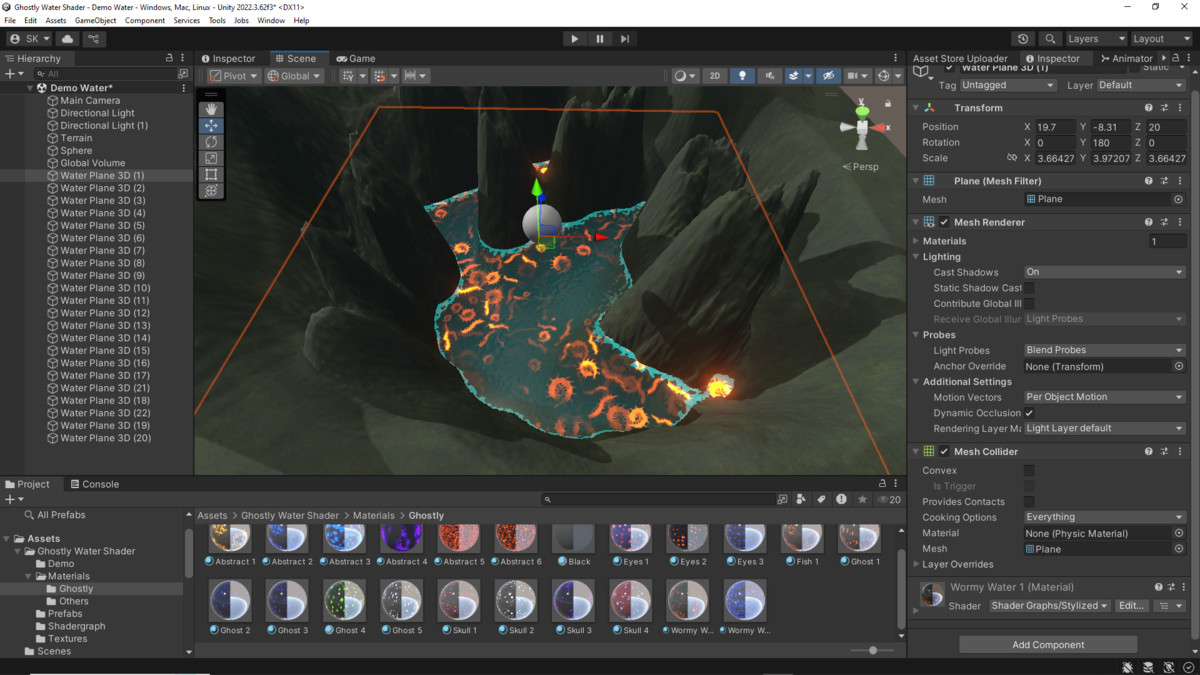The height and width of the screenshot is (675, 1200).
Task: Open the Global handle rotation dropdown
Action: (x=294, y=76)
